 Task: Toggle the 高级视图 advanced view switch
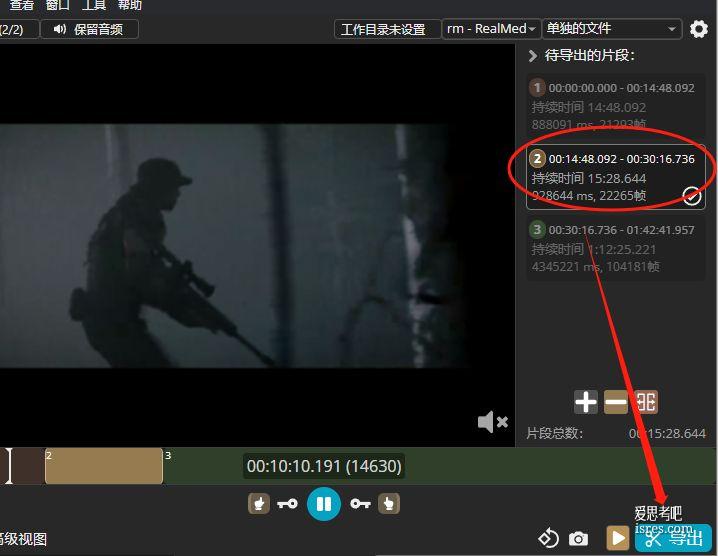23,539
